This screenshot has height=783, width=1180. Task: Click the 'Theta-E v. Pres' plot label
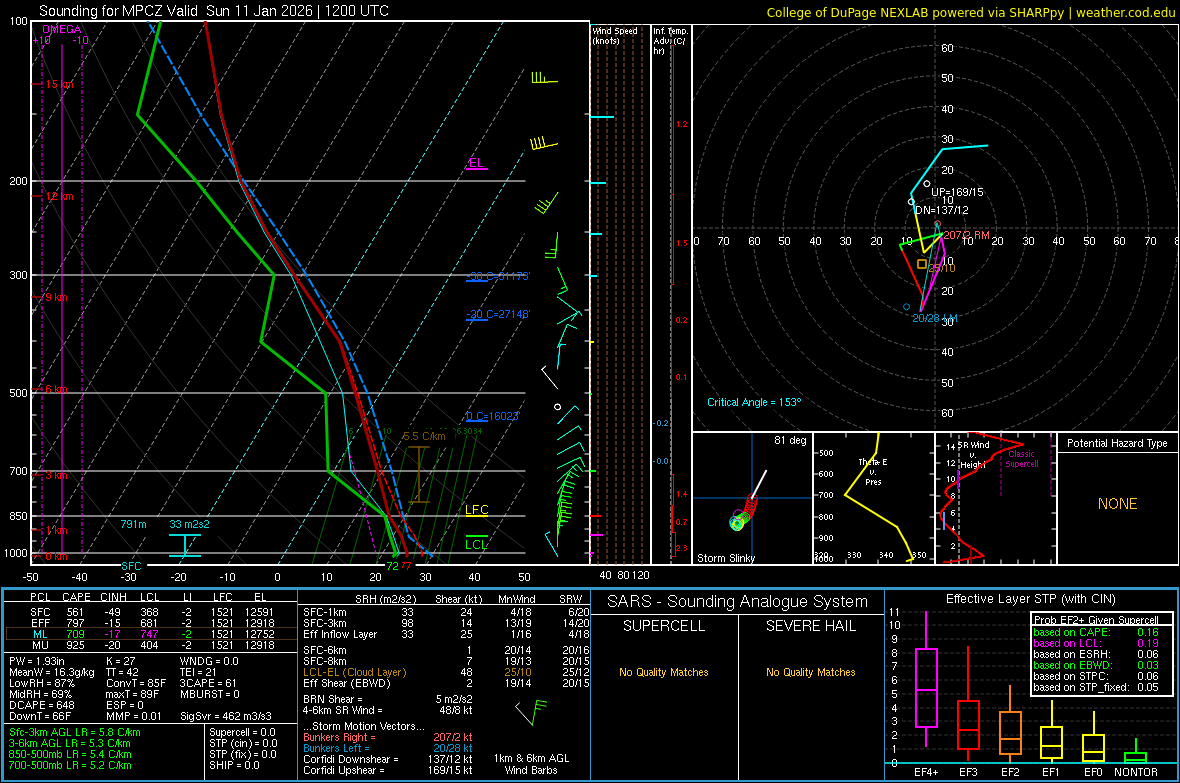coord(873,471)
